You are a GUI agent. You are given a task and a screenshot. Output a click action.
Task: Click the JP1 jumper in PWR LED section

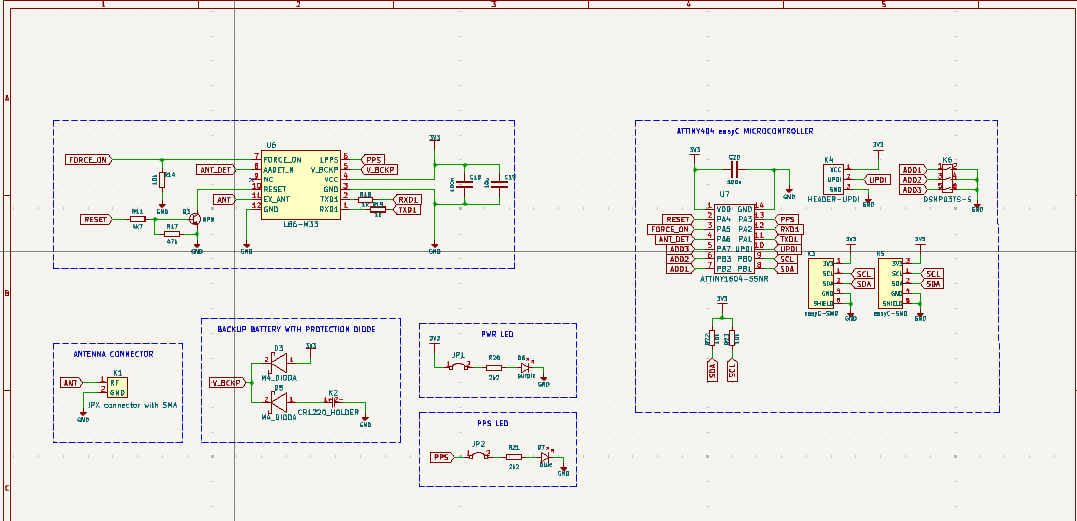[459, 366]
